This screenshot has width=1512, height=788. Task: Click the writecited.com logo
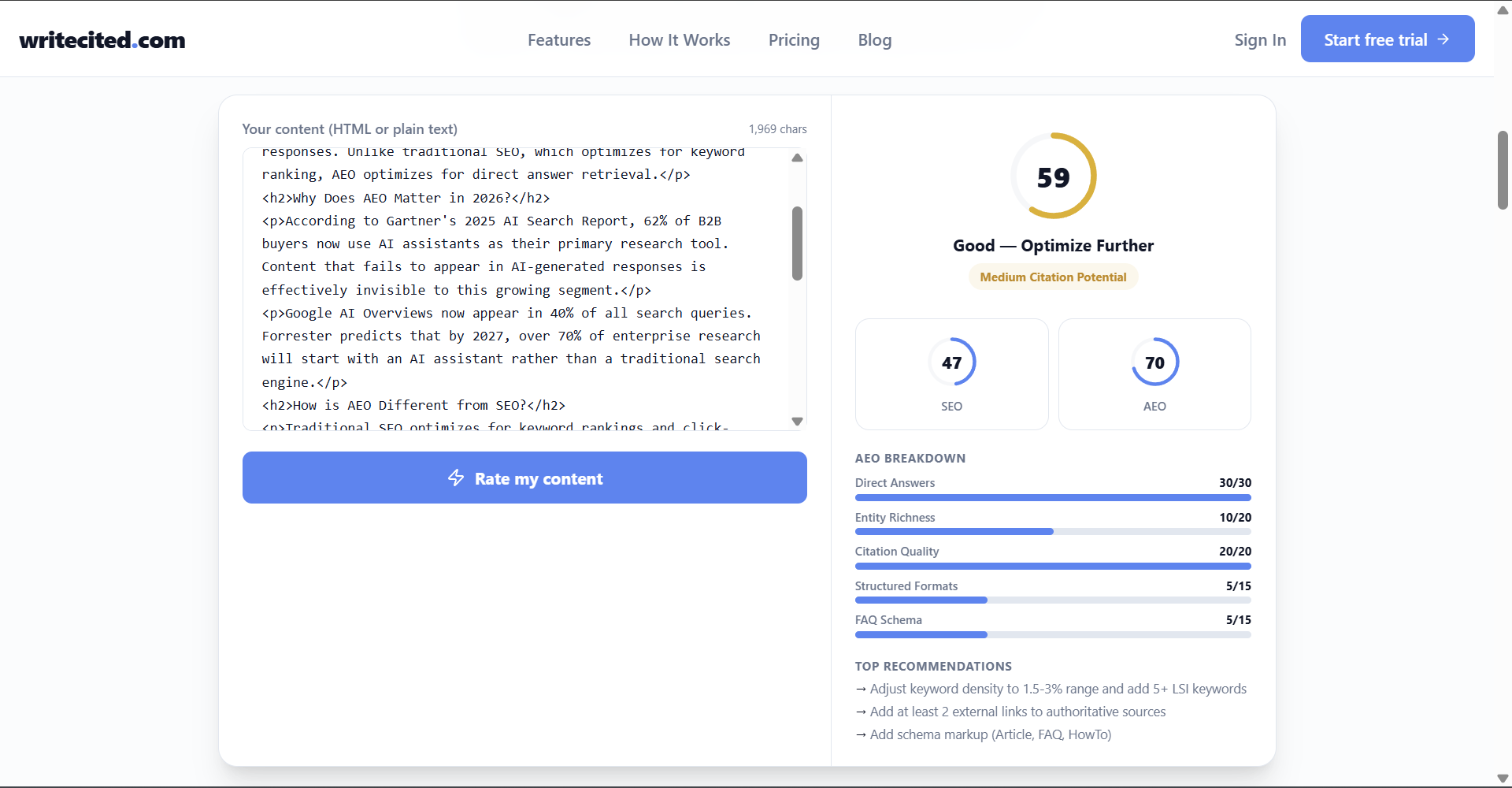click(102, 40)
